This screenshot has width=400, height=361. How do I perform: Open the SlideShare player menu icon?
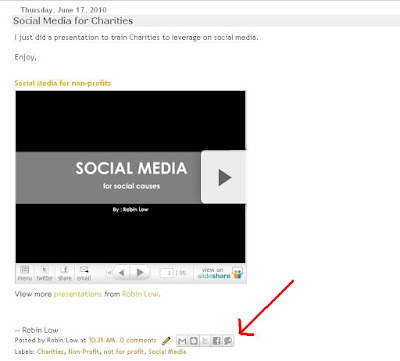[25, 273]
